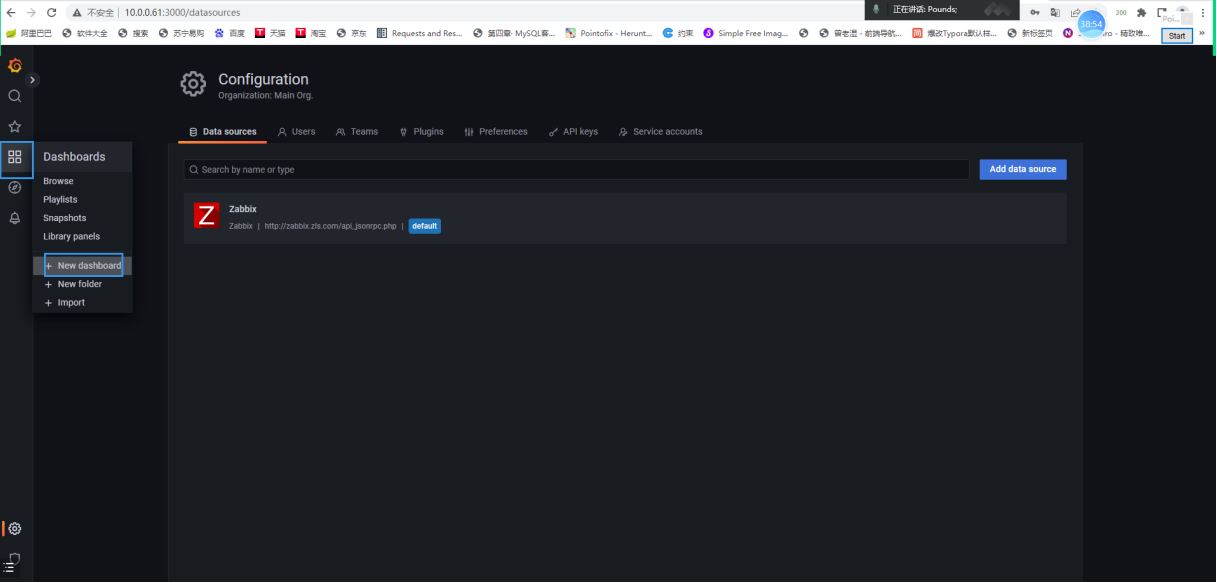Click the Dashboards grid icon in sidebar
Screen dimensions: 1217x583
[15, 157]
